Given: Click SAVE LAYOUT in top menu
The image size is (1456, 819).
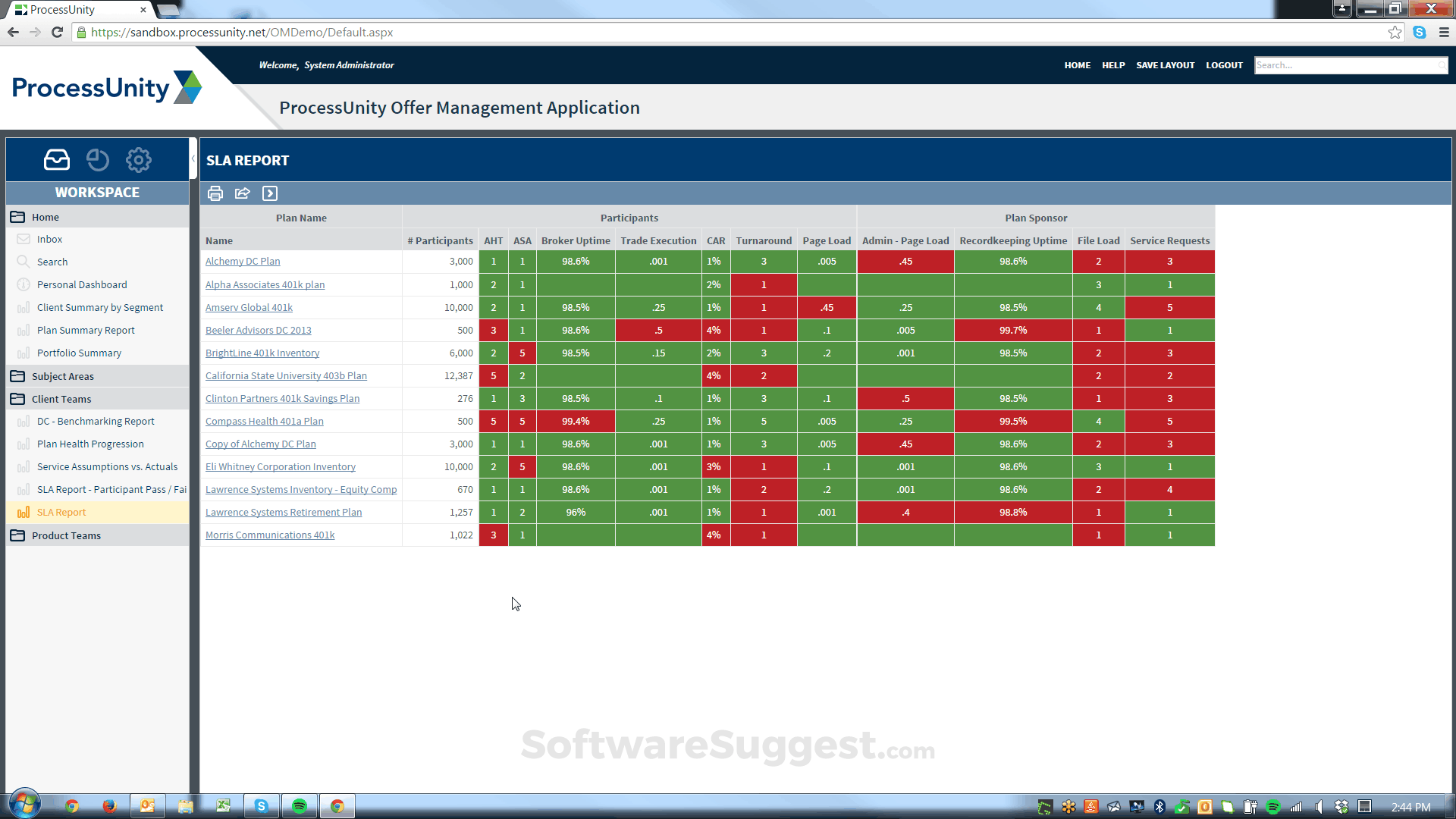Looking at the screenshot, I should coord(1165,65).
